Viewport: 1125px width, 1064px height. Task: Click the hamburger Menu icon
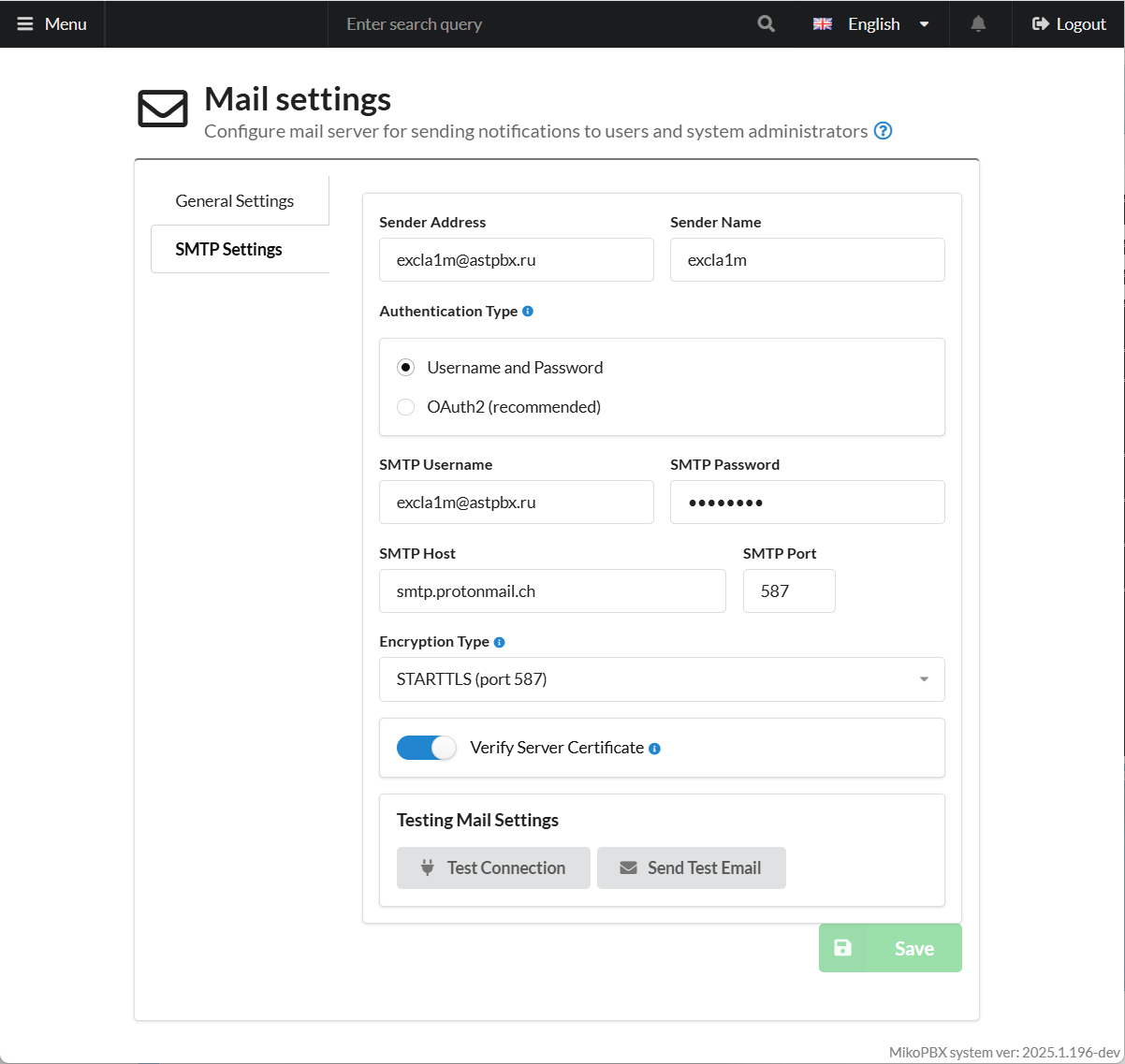(25, 24)
